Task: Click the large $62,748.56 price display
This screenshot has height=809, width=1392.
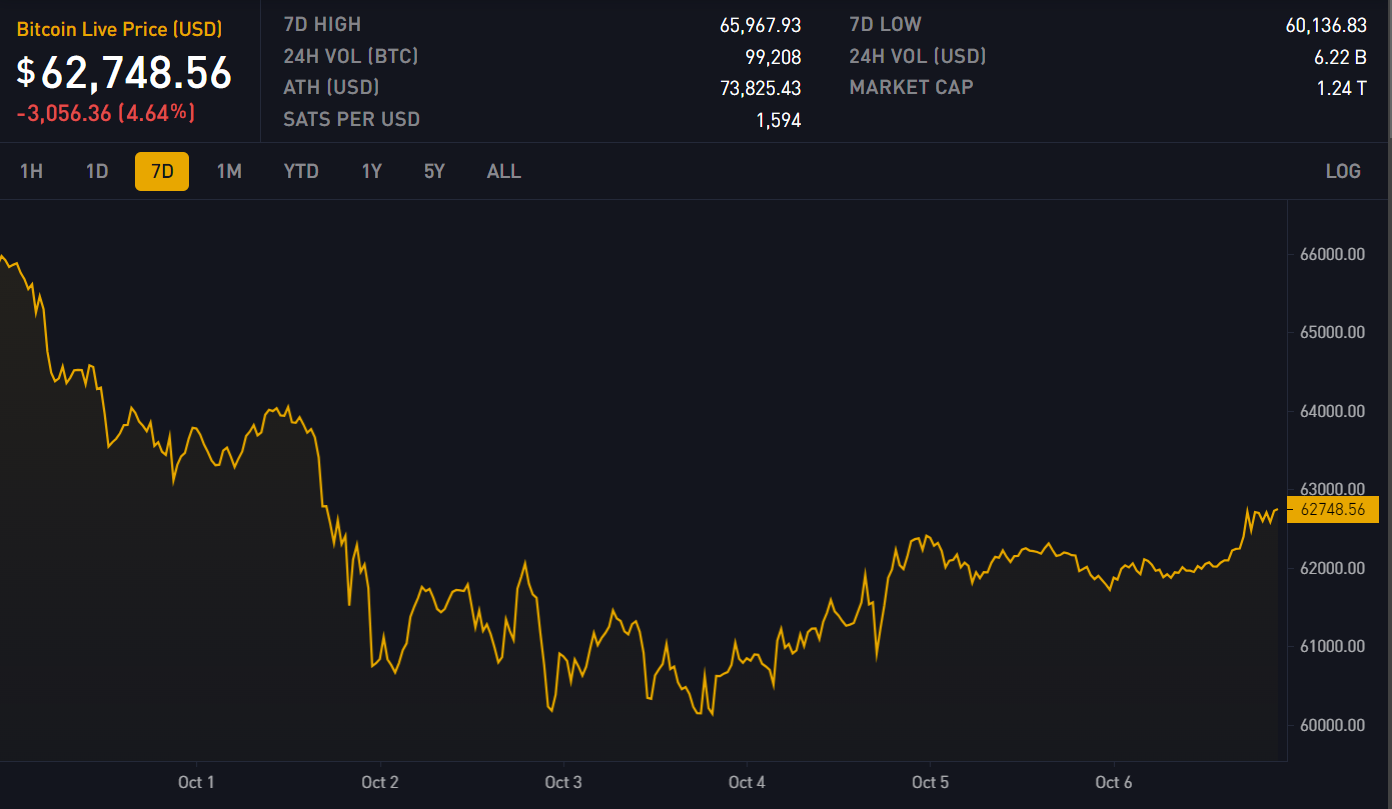Action: point(124,73)
